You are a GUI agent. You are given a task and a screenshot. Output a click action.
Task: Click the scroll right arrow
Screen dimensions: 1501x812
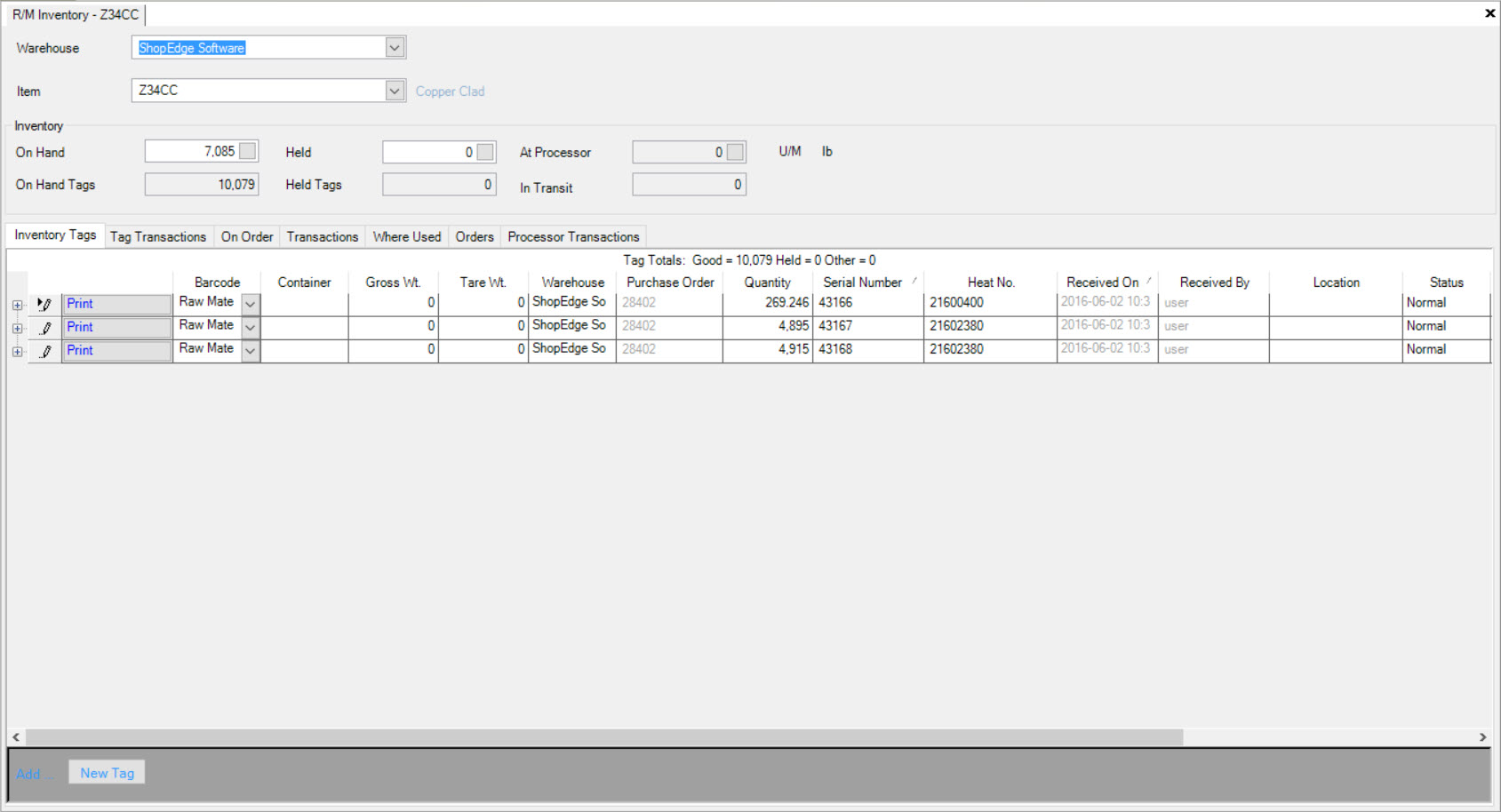(x=1482, y=737)
